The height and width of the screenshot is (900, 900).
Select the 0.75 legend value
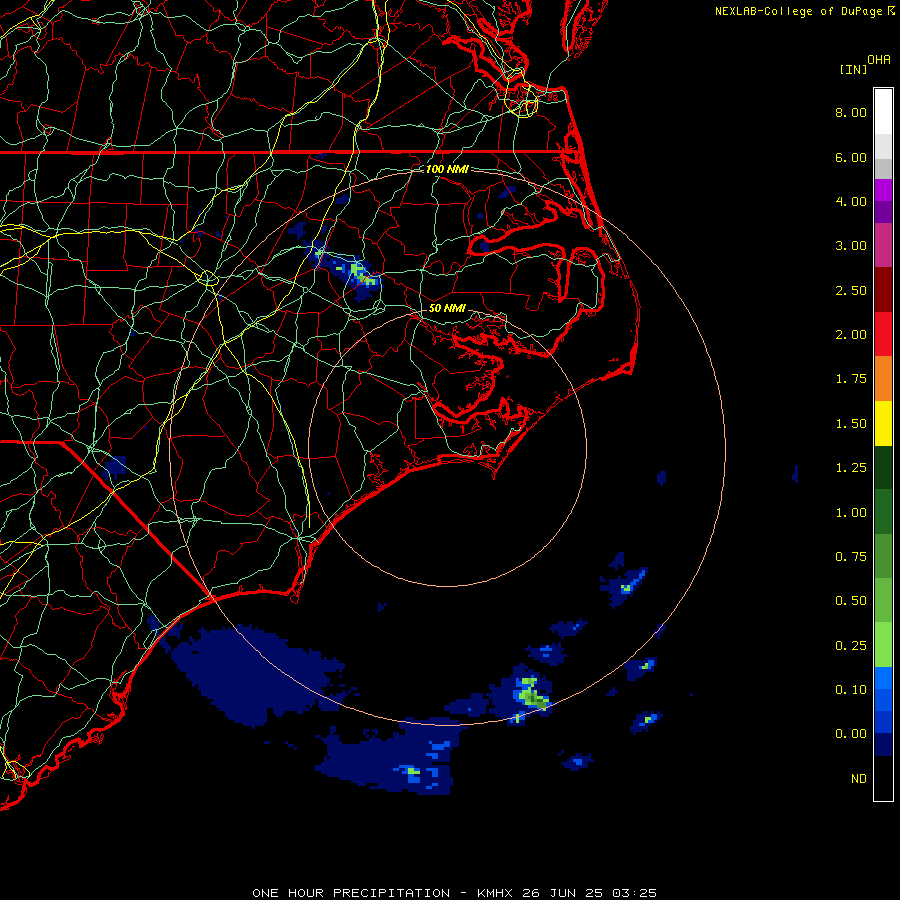851,557
